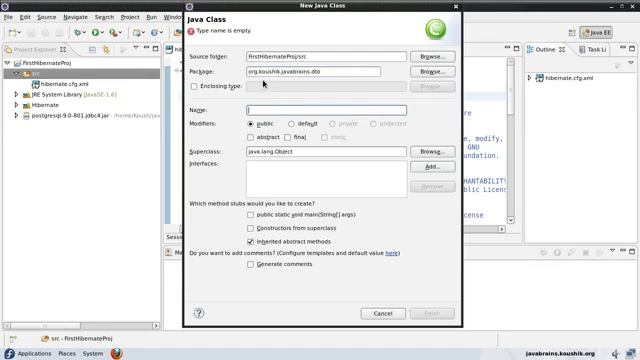Click the volume speaker icon in the panel
Image resolution: width=640 pixels, height=360 pixels.
(x=616, y=353)
